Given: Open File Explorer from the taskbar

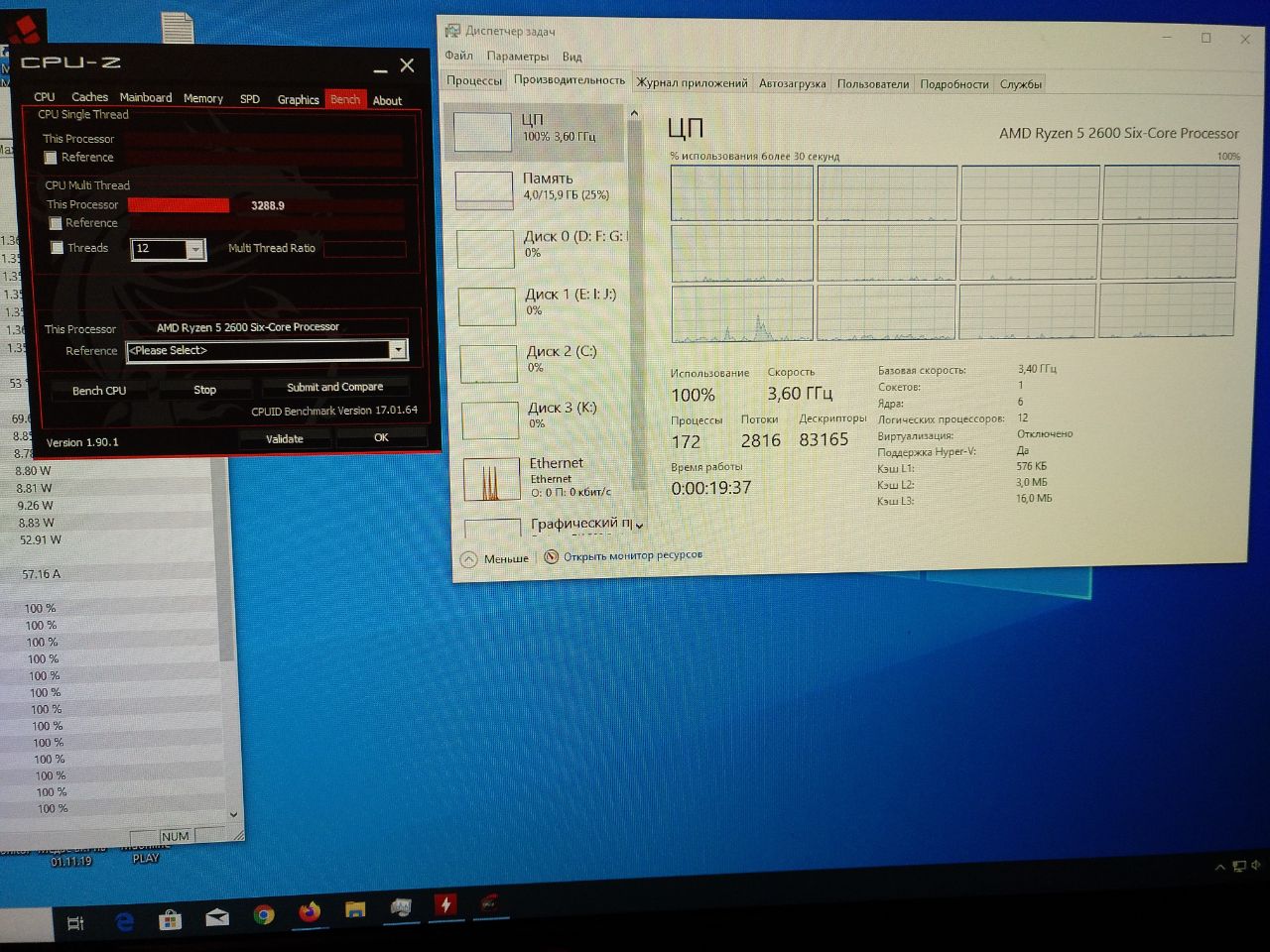Looking at the screenshot, I should [x=355, y=909].
